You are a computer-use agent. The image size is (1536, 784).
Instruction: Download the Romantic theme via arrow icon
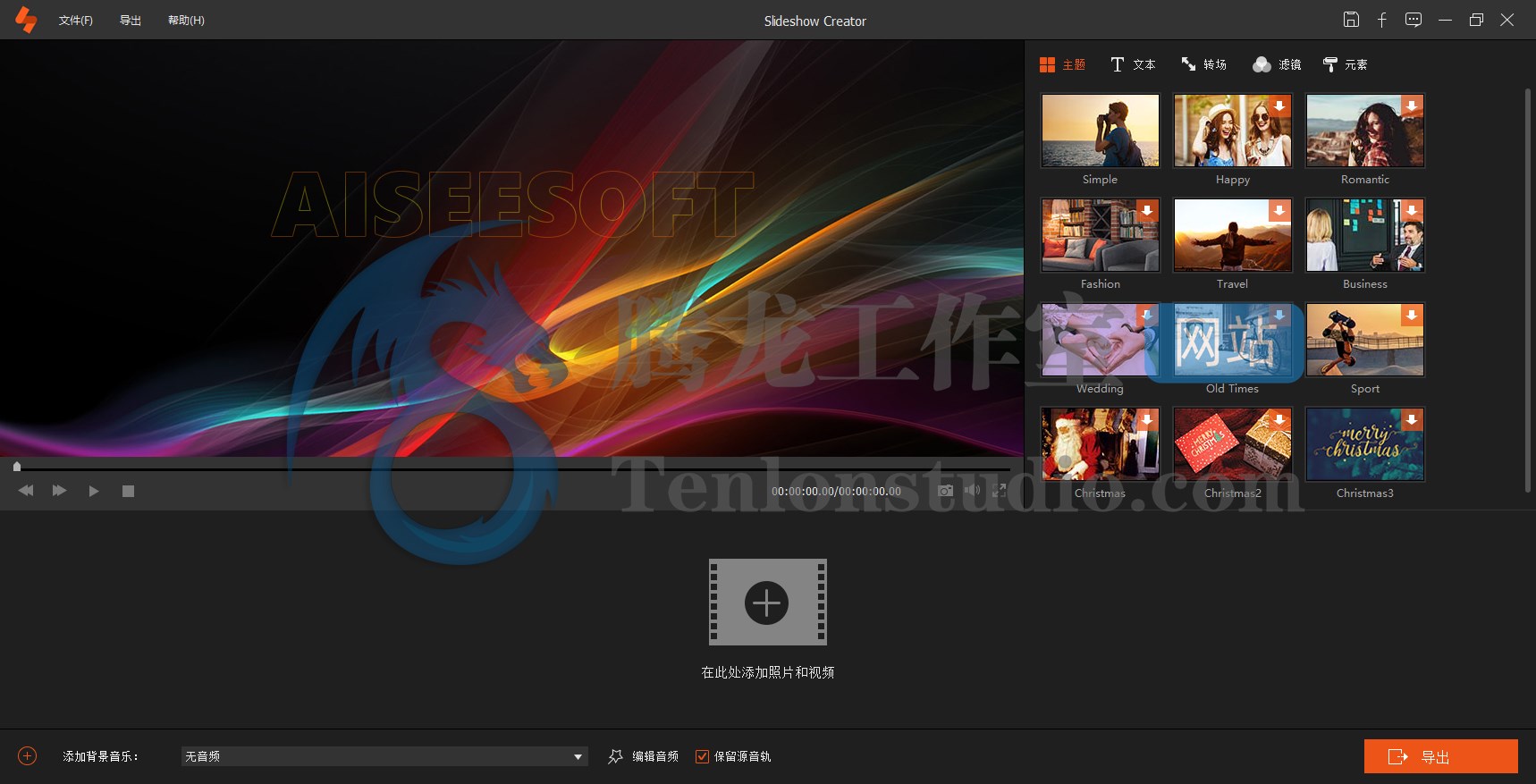click(x=1412, y=105)
